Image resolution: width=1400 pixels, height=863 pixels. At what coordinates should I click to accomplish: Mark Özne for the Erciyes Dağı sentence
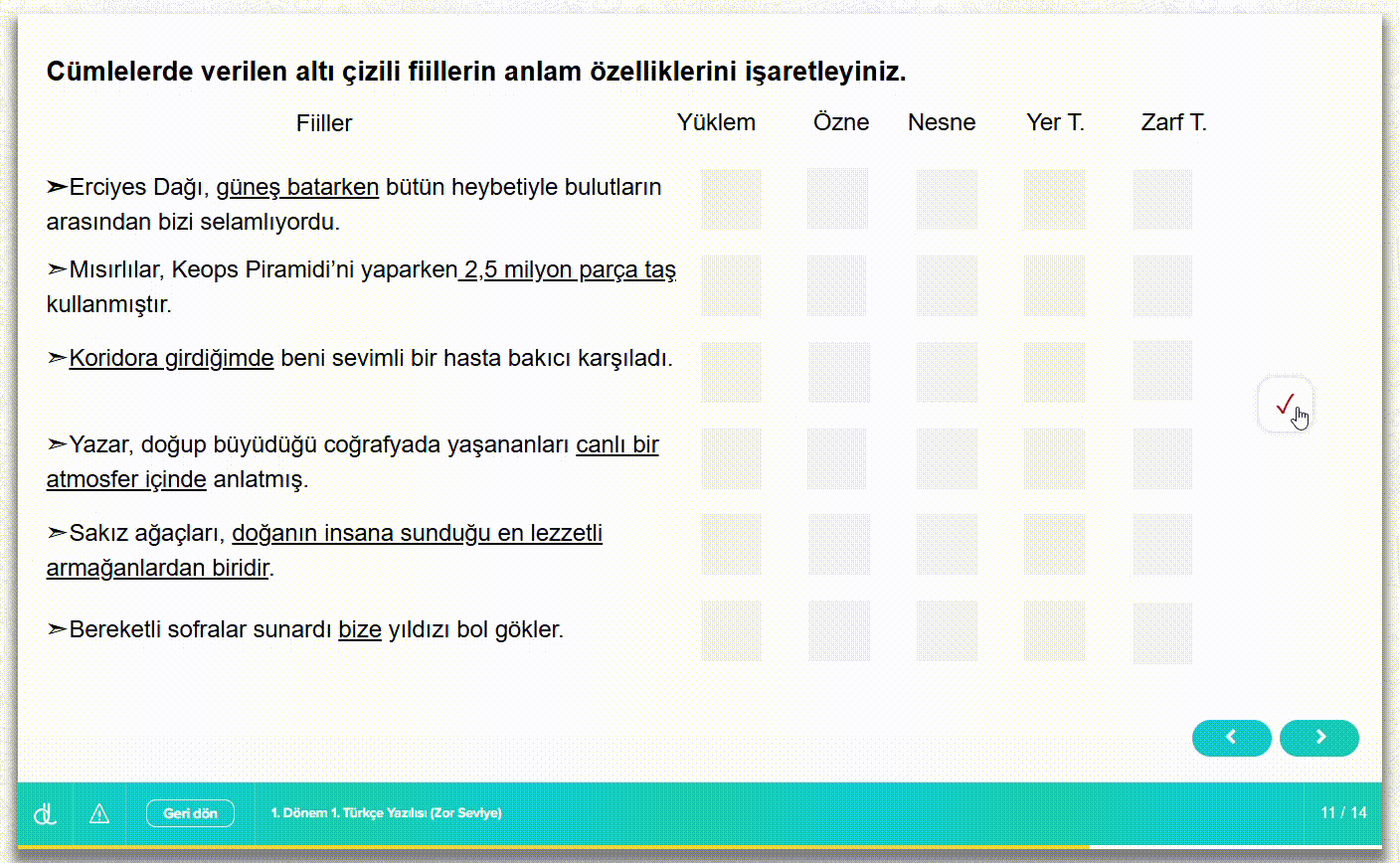click(x=838, y=200)
